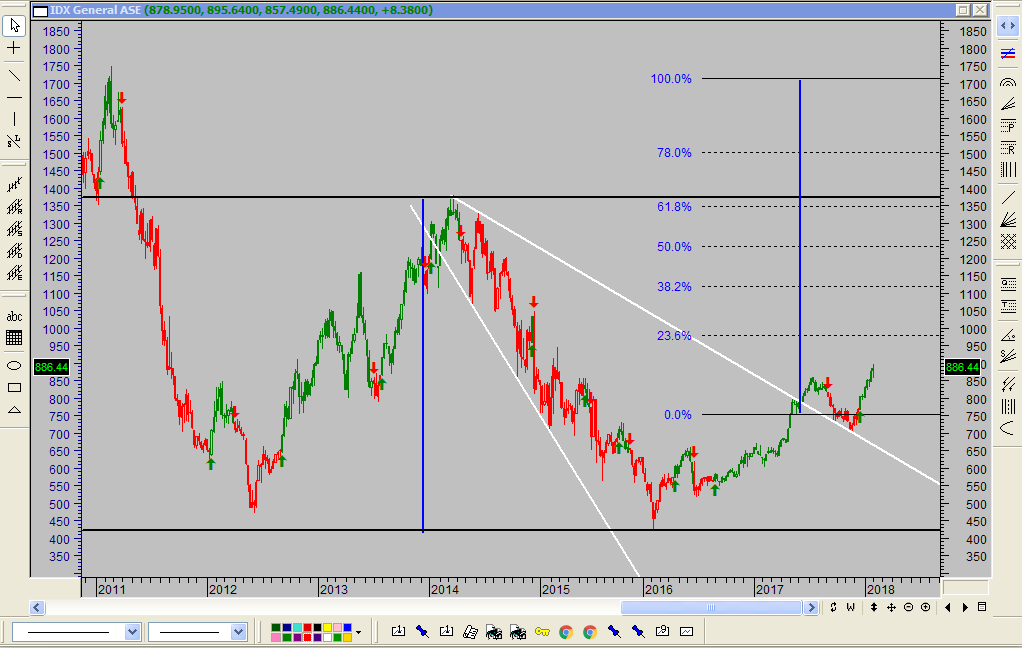Image resolution: width=1022 pixels, height=648 pixels.
Task: Pick the diagonal trendline tool in left toolbar
Action: coord(14,76)
